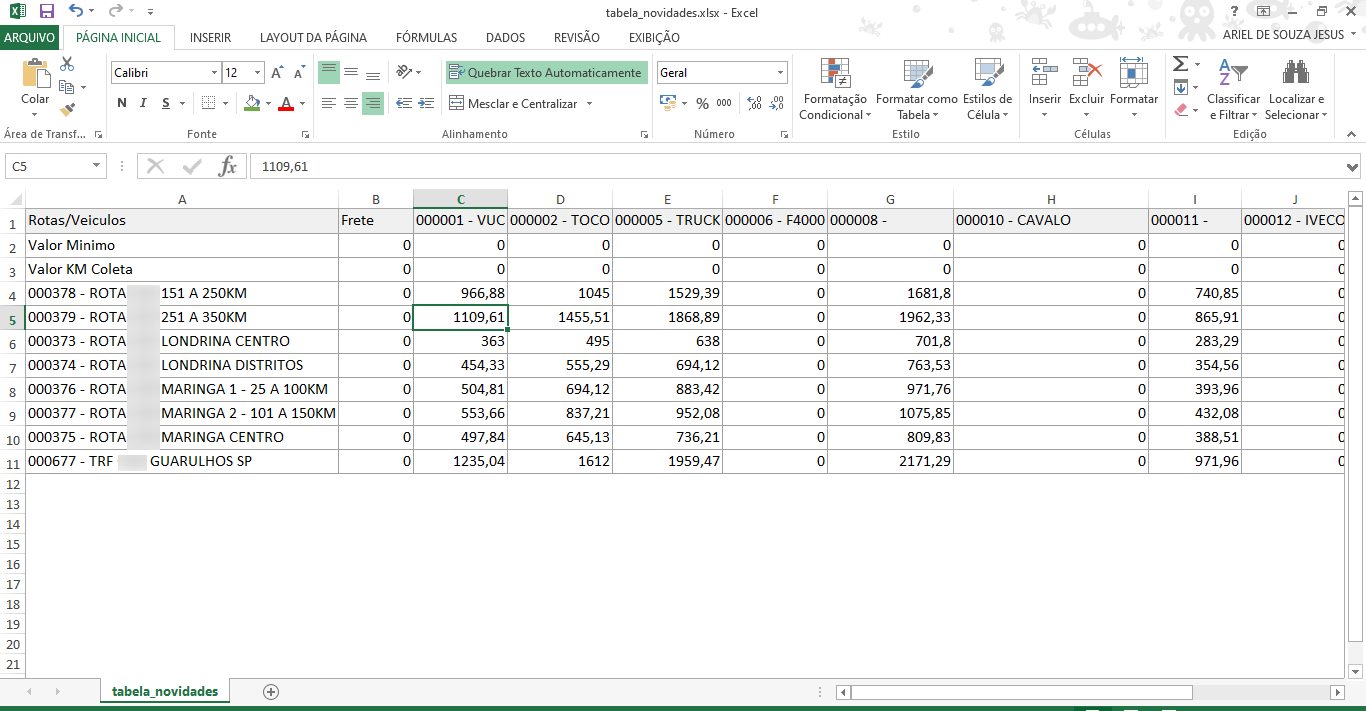The width and height of the screenshot is (1366, 711).
Task: Open the ARQUIVO menu
Action: 29,38
